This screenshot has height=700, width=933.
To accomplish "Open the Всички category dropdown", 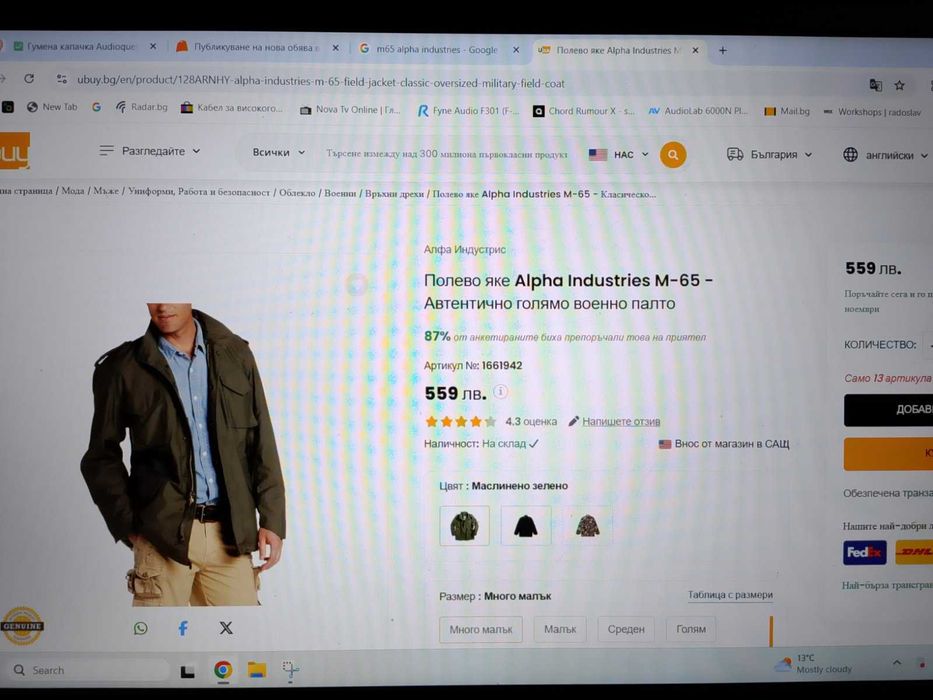I will pos(278,152).
